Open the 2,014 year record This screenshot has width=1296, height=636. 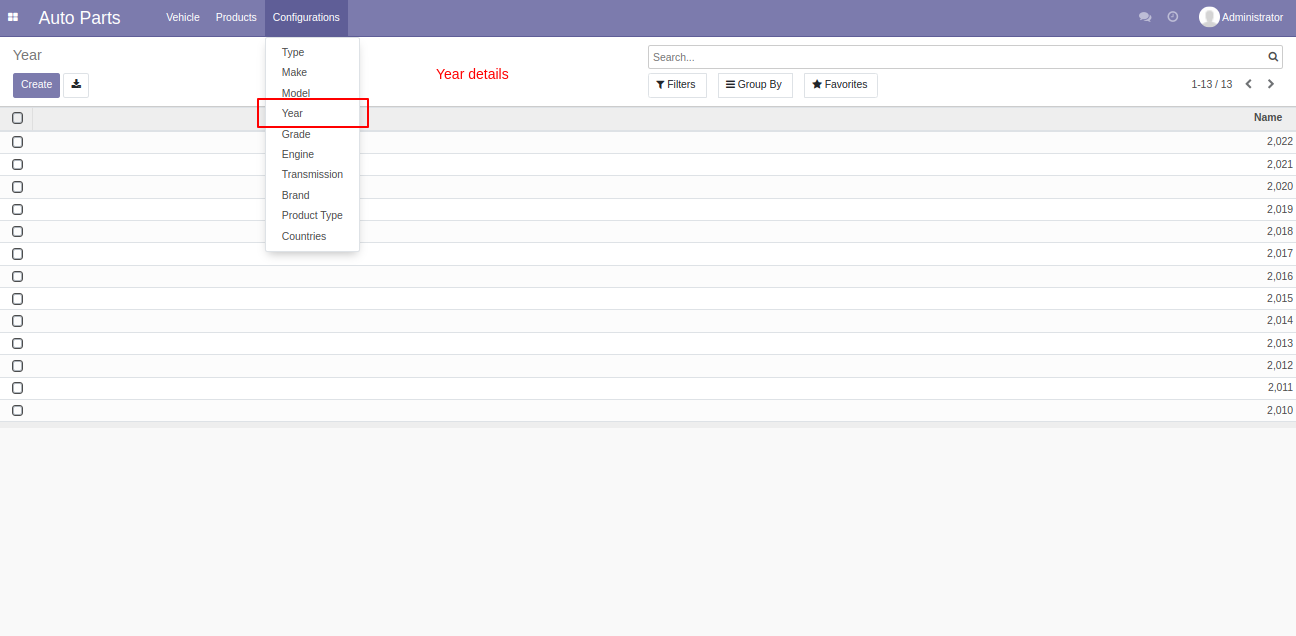pos(648,321)
